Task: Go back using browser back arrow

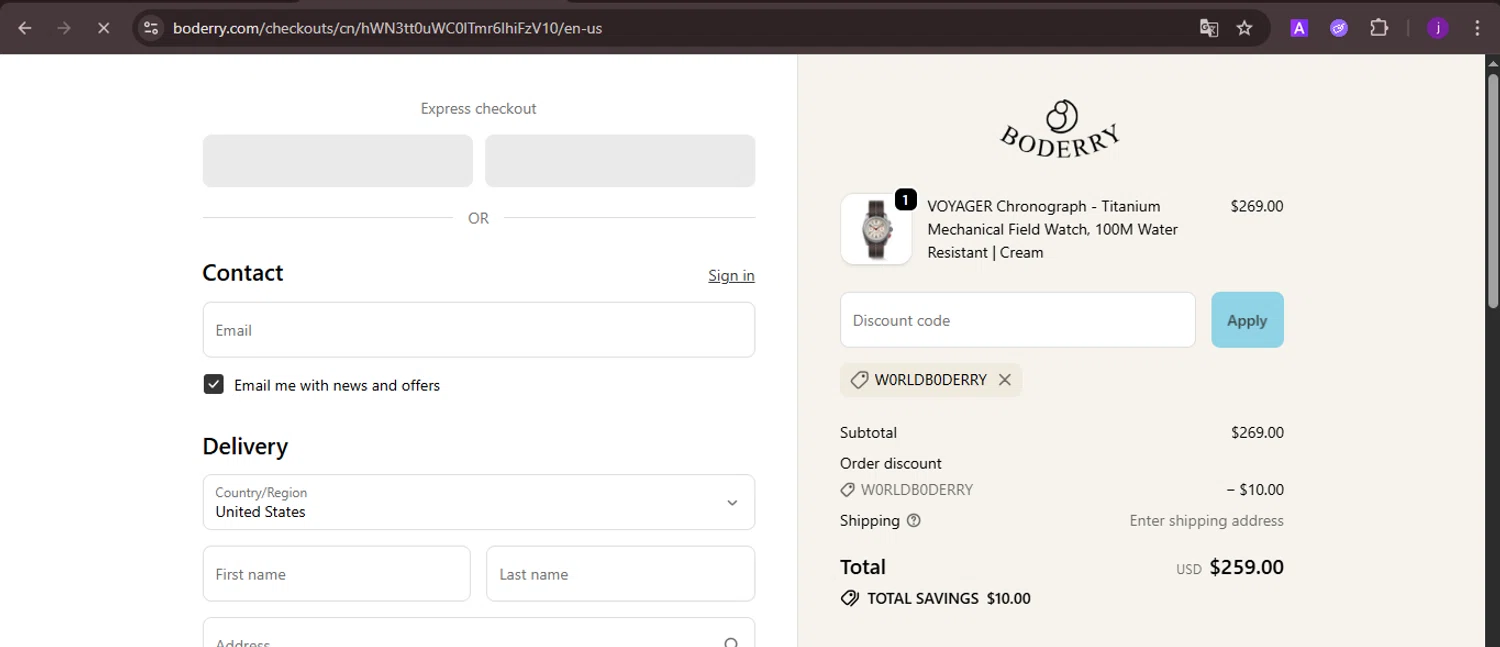Action: pos(25,28)
